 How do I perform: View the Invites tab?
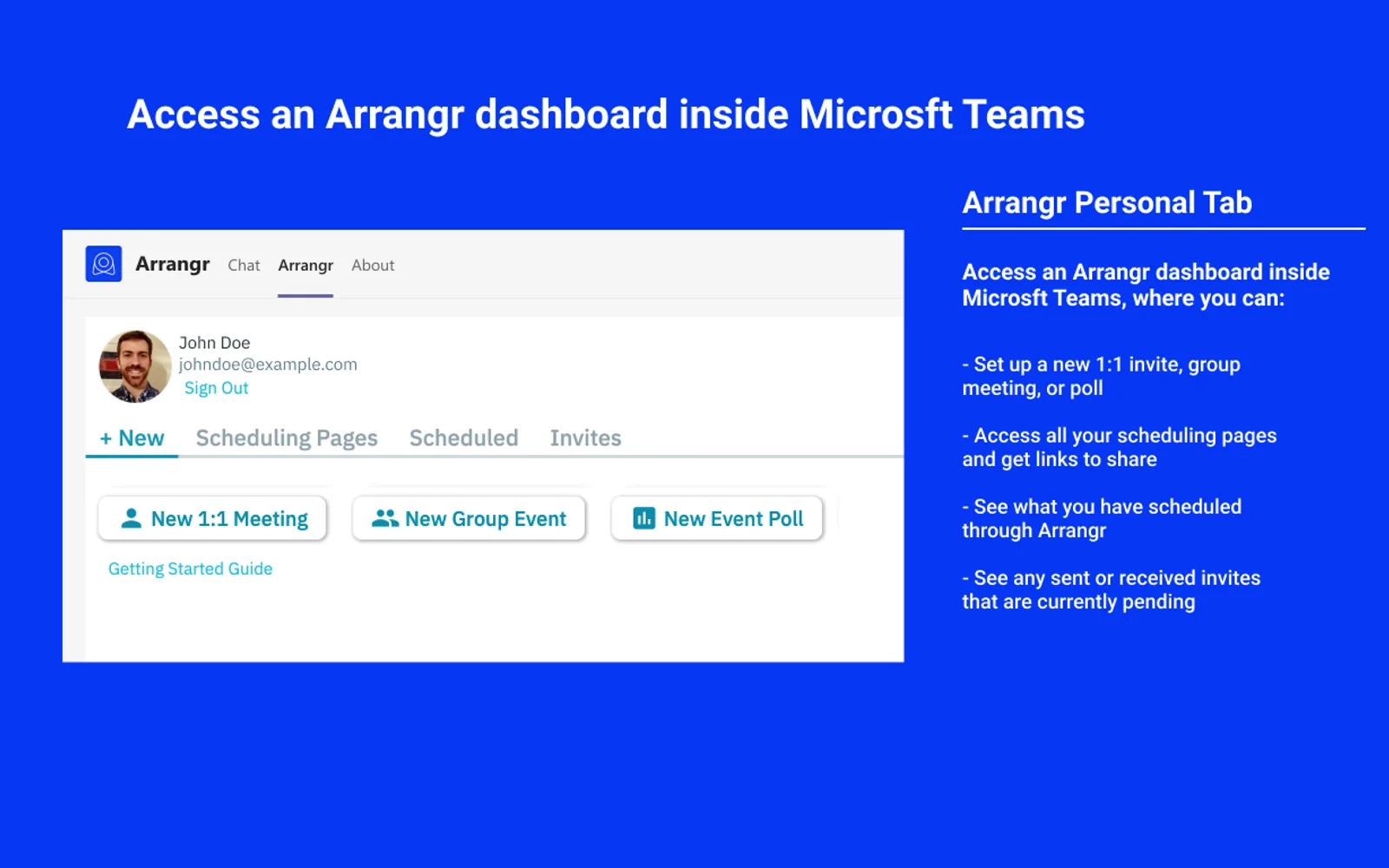point(585,438)
